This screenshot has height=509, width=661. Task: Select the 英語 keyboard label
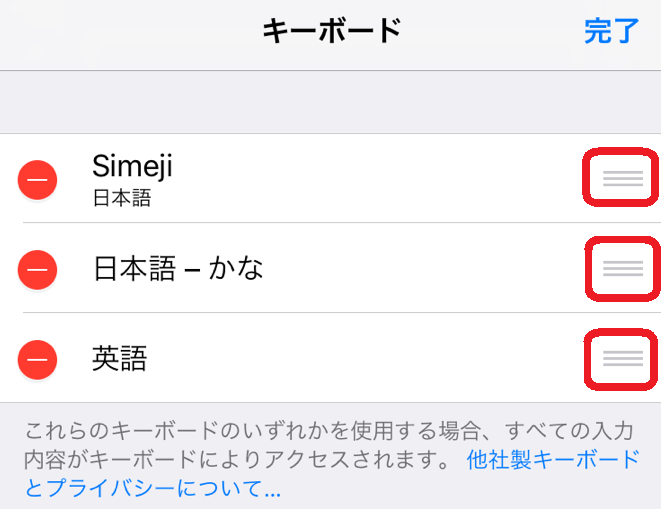pos(120,358)
